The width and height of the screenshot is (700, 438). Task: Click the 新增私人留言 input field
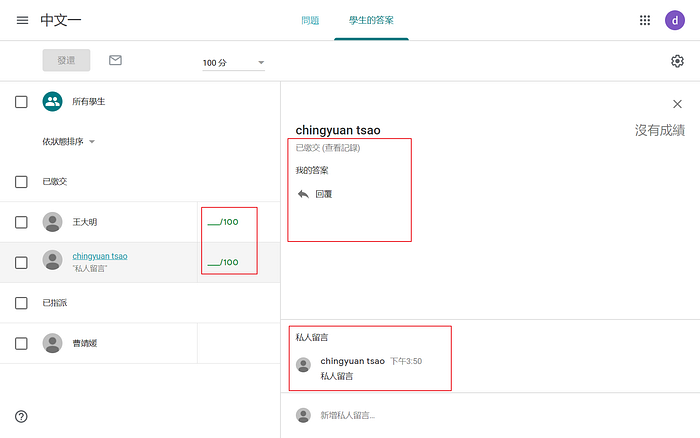(x=490, y=415)
